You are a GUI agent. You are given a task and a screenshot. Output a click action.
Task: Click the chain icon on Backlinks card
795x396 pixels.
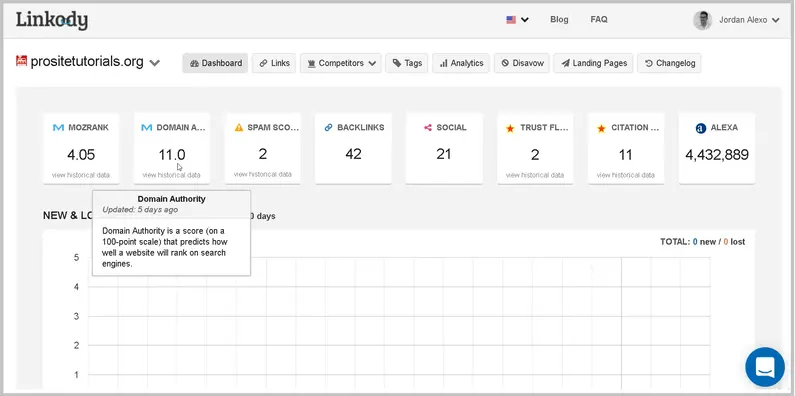[x=329, y=128]
